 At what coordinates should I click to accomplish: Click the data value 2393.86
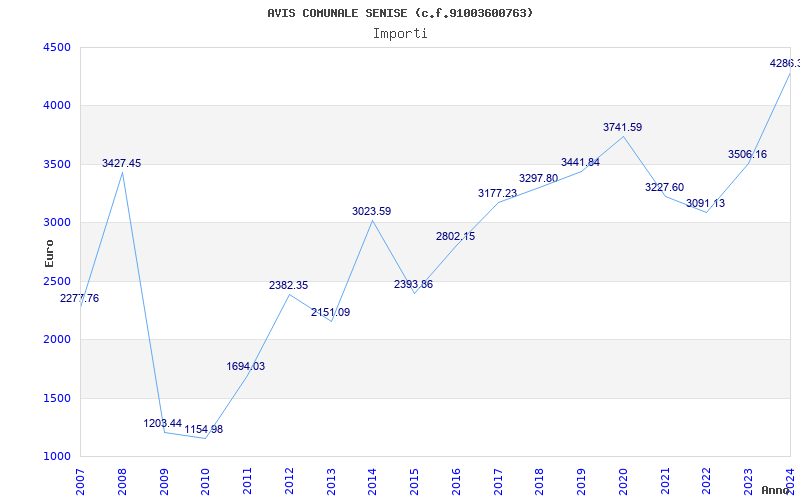click(x=413, y=285)
